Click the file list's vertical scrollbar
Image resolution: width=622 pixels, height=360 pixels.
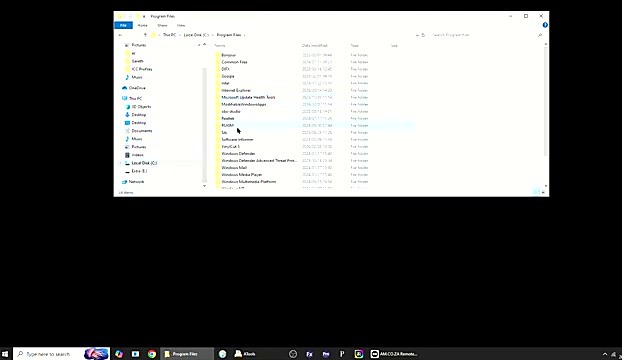pos(546,101)
